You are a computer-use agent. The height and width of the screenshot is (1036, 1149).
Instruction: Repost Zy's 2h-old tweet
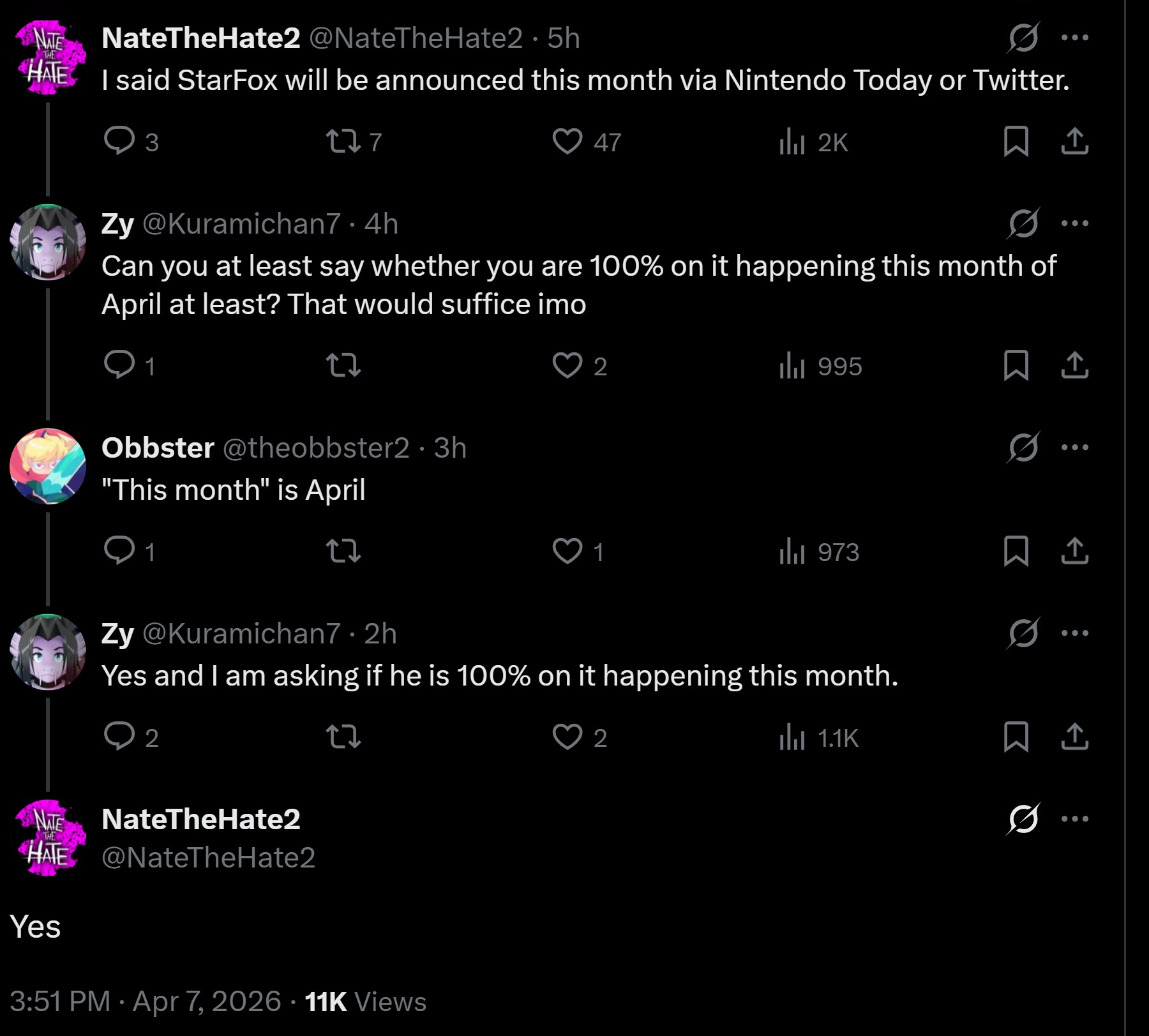343,737
